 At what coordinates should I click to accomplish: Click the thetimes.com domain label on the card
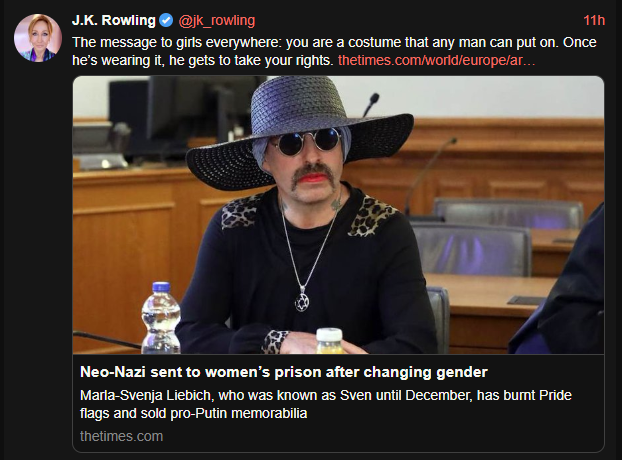[x=121, y=436]
